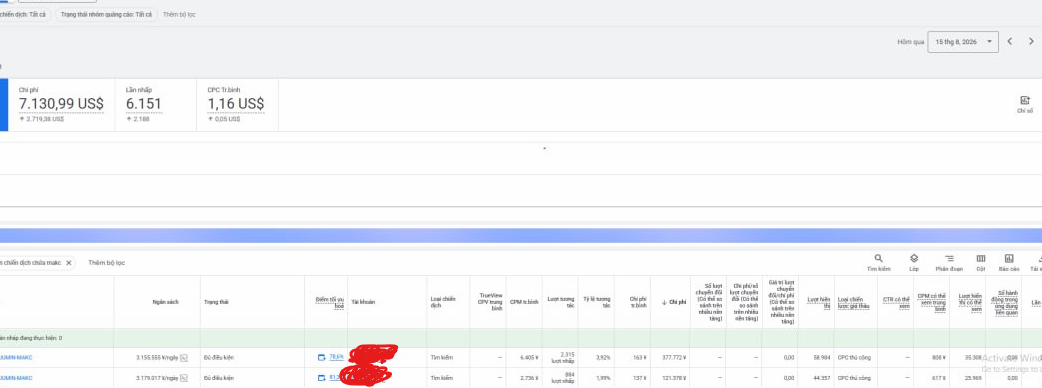Click the 137 ¥ average cost cell
The image size is (1042, 388).
632,377
